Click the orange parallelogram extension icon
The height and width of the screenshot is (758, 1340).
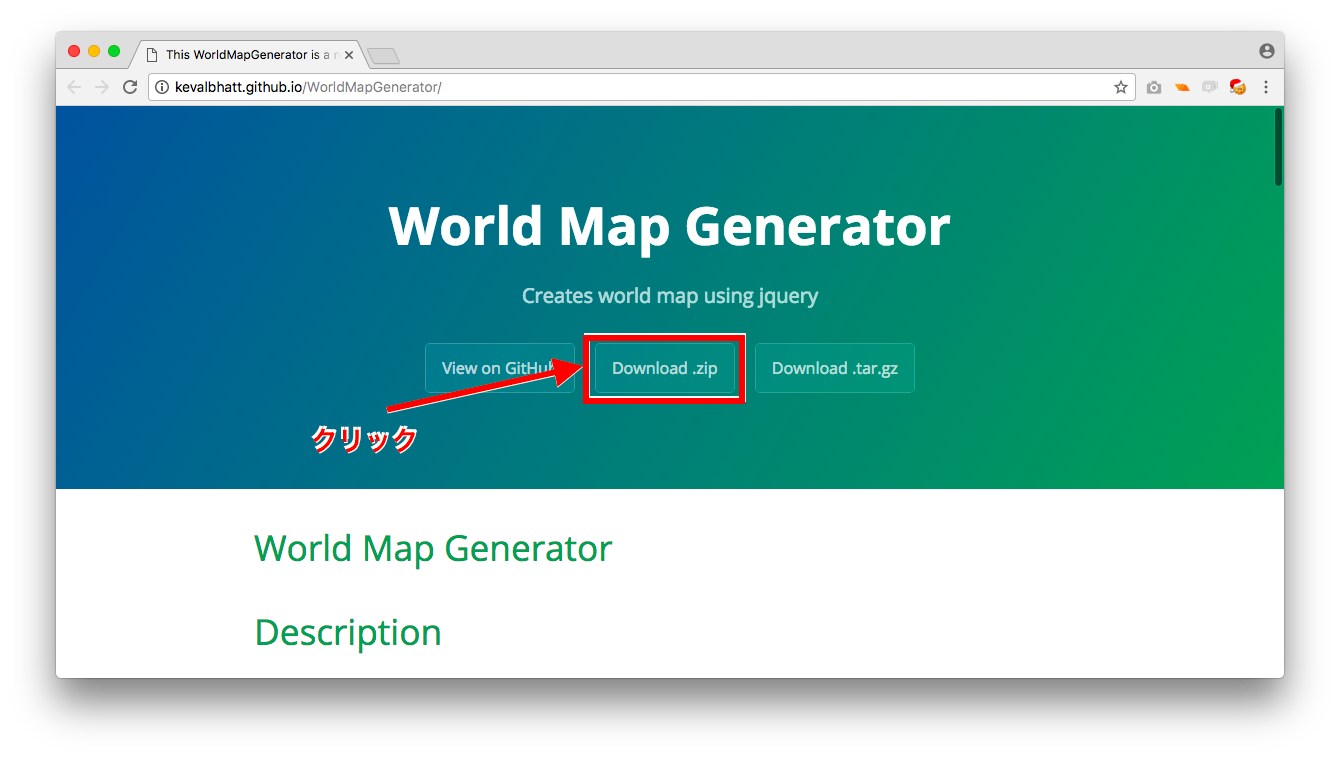pyautogui.click(x=1182, y=88)
